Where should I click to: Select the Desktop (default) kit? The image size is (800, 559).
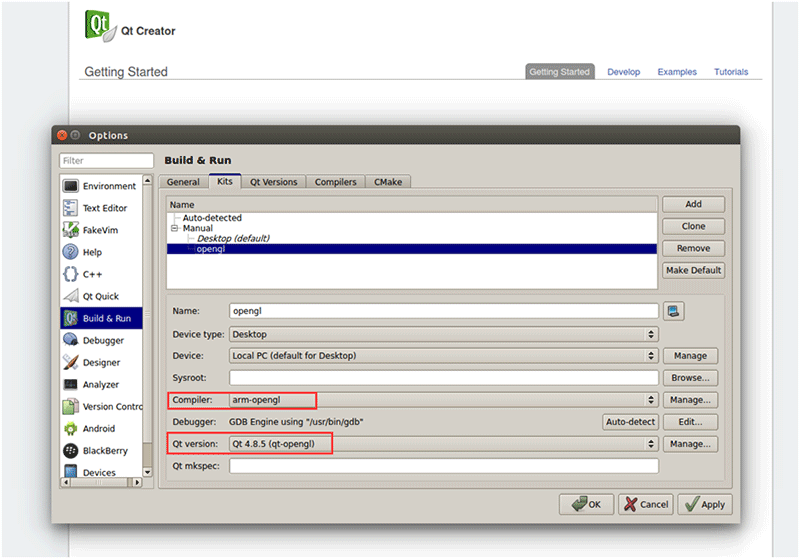tap(233, 238)
